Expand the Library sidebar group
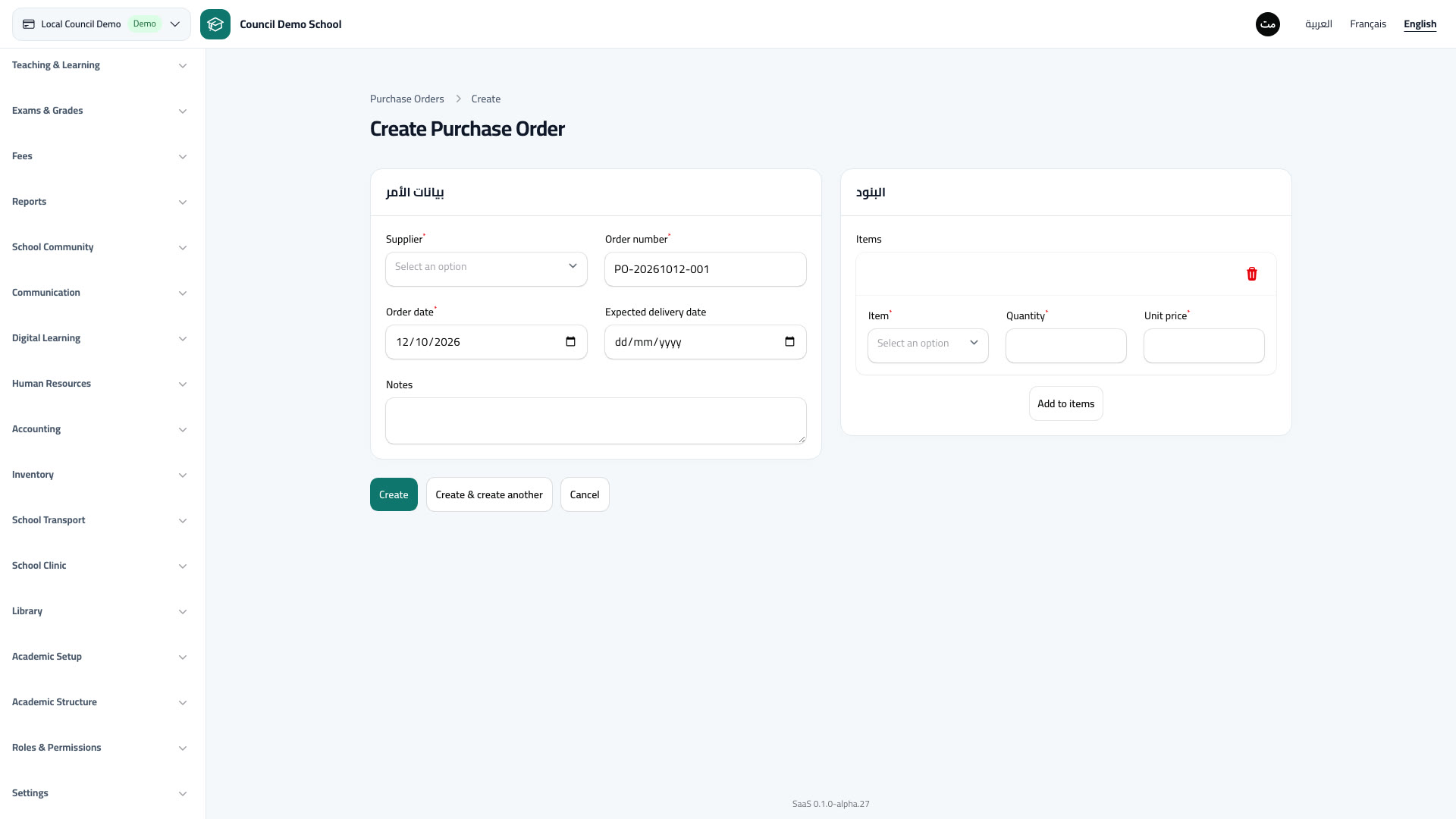The image size is (1456, 819). click(x=99, y=611)
